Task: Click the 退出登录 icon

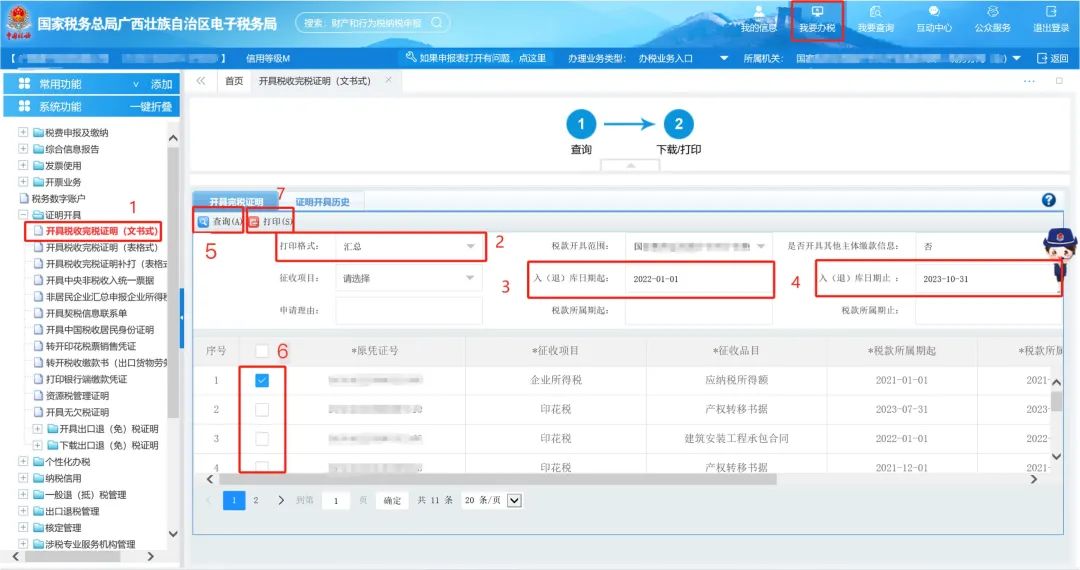Action: (1051, 12)
